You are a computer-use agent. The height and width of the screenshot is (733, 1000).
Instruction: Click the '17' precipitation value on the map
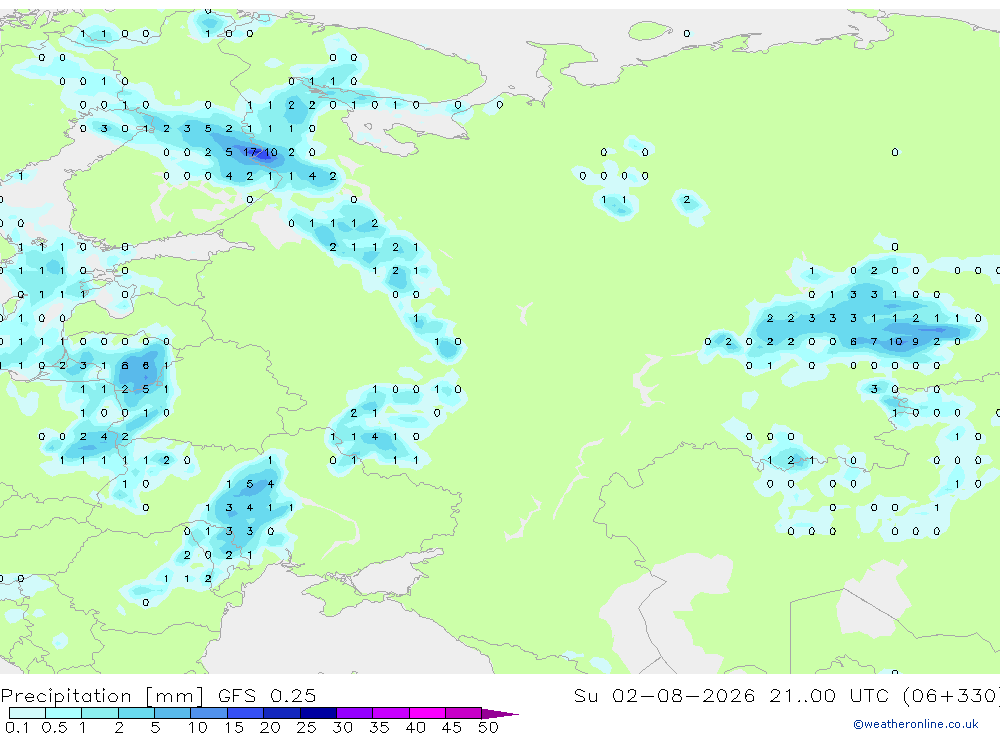click(251, 152)
